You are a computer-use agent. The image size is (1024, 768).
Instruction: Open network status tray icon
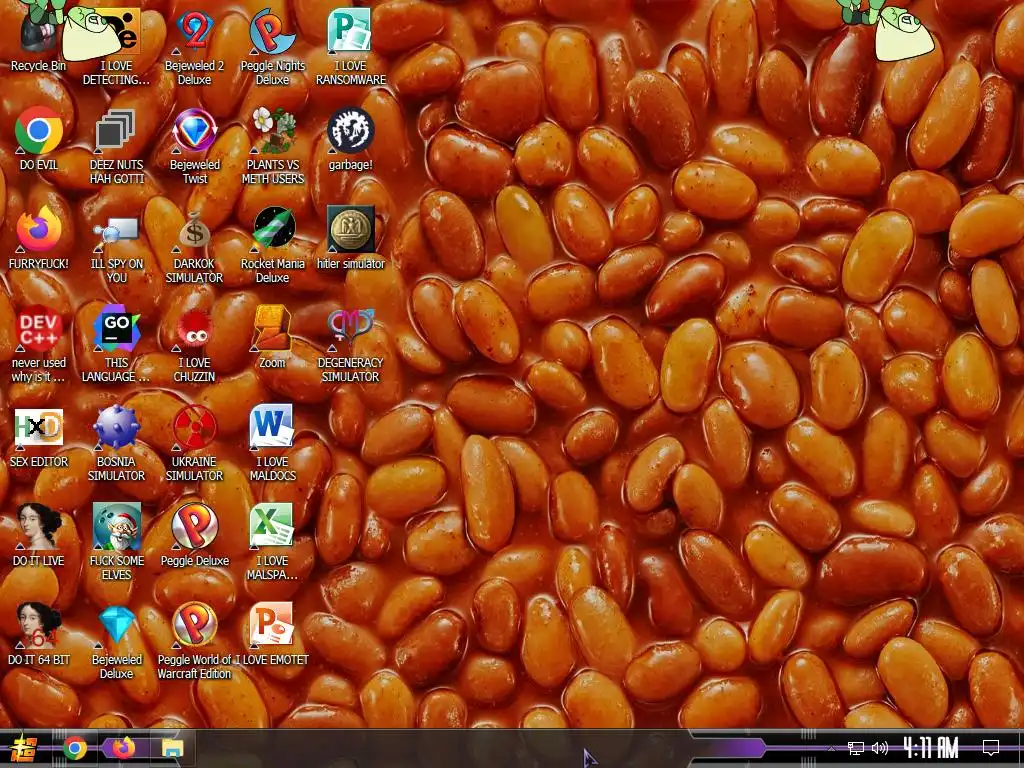pos(856,748)
